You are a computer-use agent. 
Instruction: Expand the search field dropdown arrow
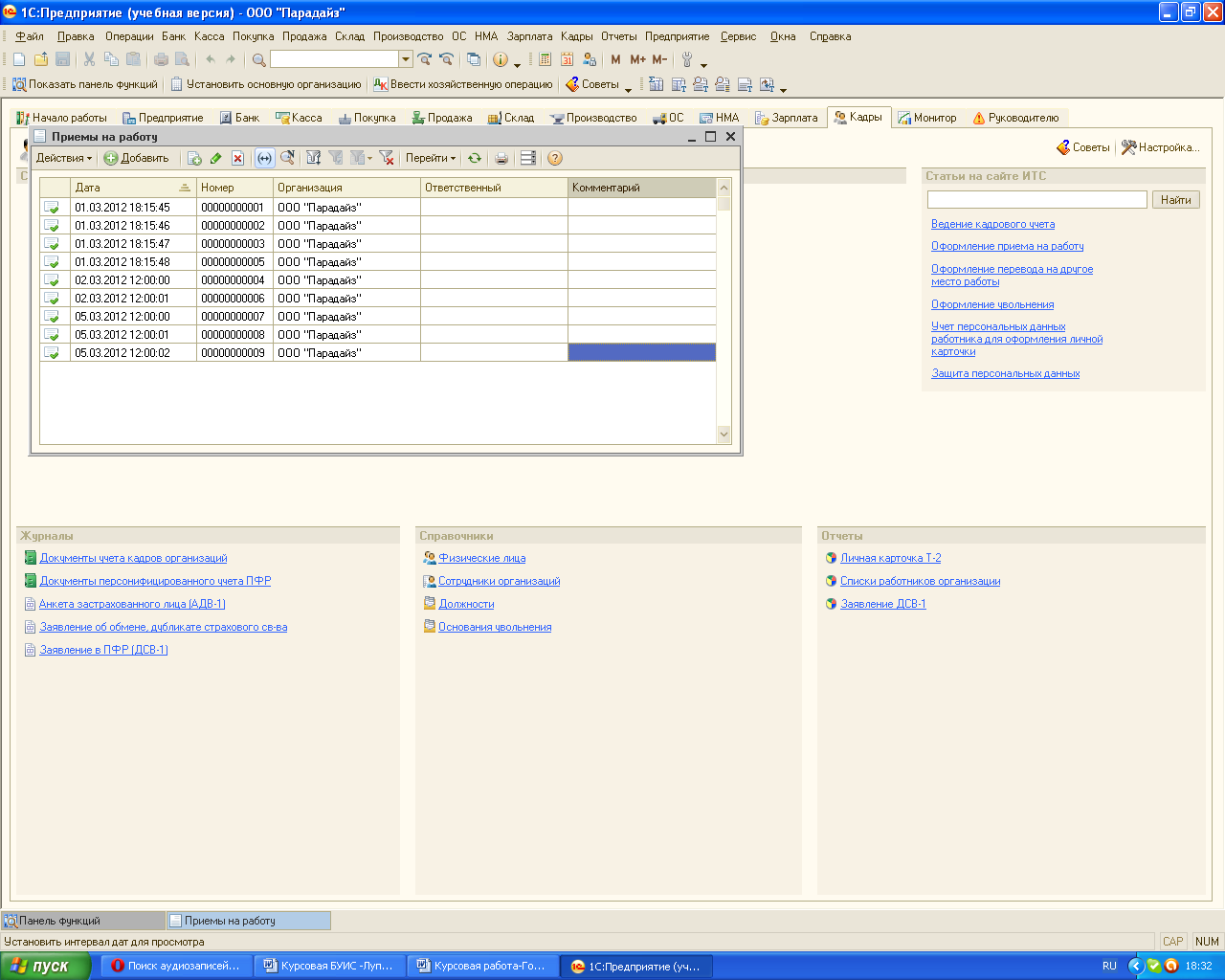click(406, 59)
